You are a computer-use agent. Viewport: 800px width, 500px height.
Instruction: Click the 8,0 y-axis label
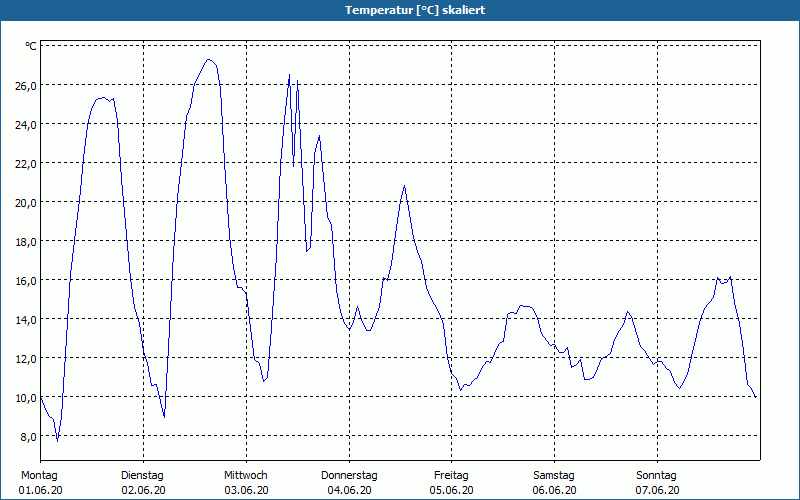click(x=29, y=437)
